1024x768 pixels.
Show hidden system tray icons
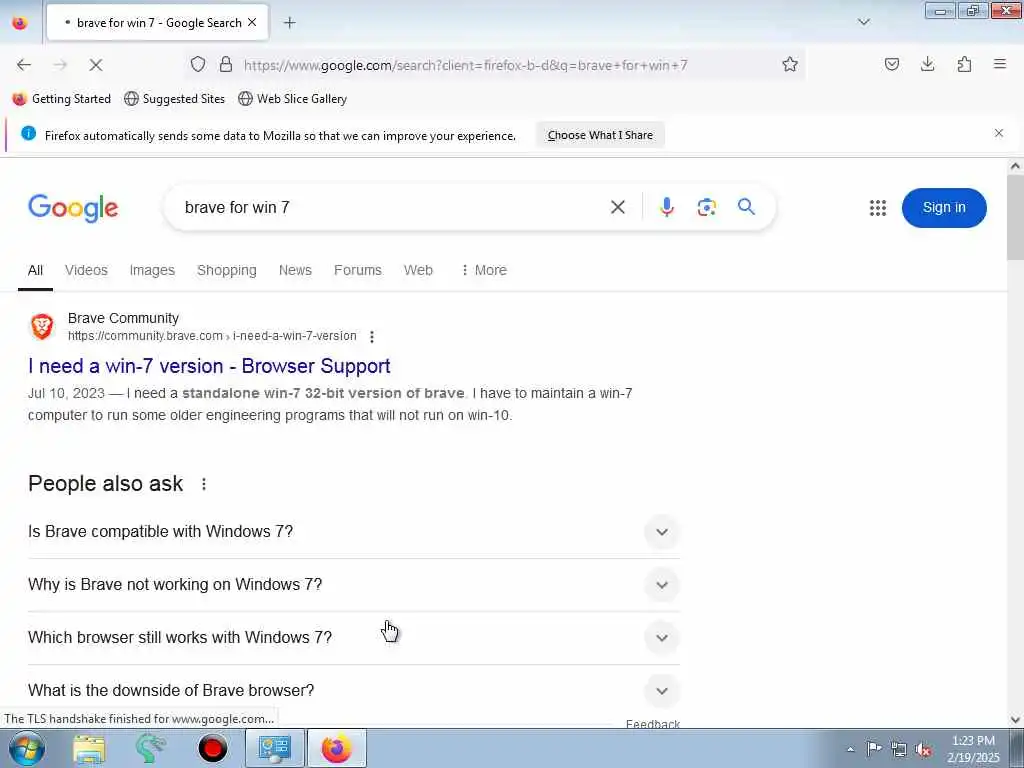tap(850, 749)
